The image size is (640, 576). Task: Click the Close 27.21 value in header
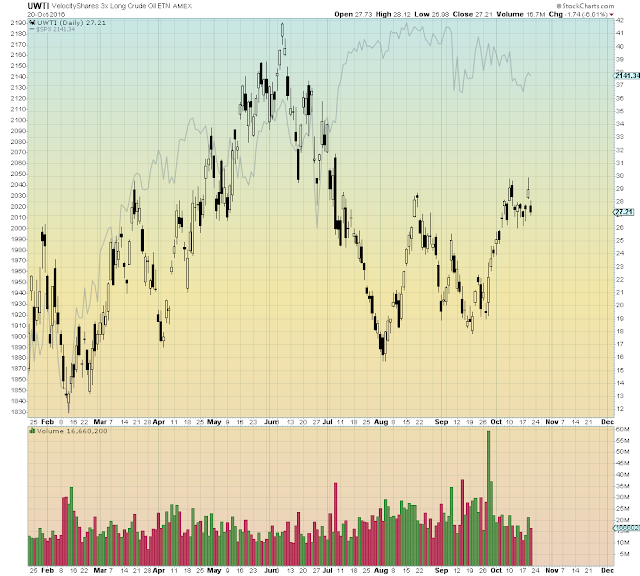tap(473, 14)
